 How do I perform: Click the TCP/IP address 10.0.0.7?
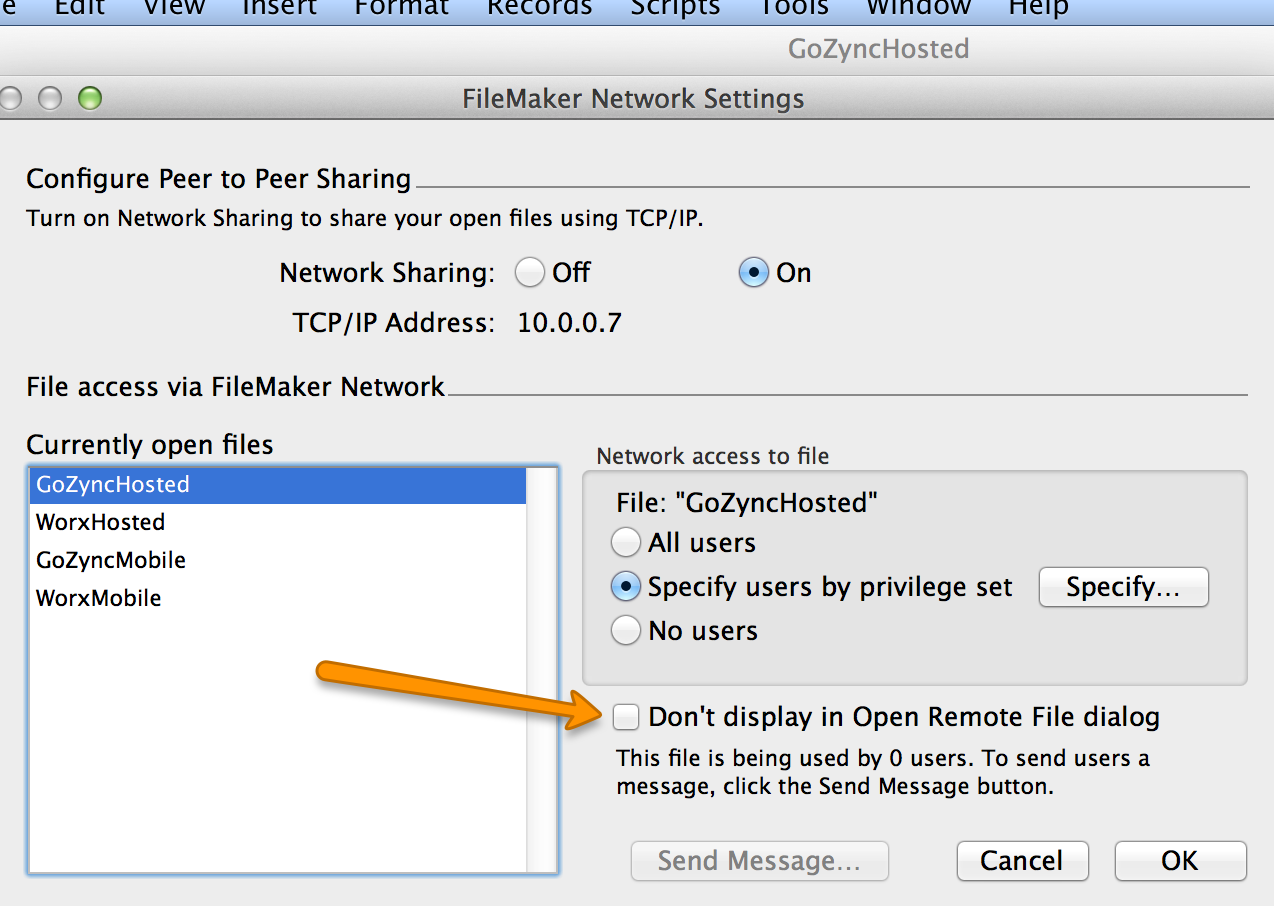(x=569, y=323)
